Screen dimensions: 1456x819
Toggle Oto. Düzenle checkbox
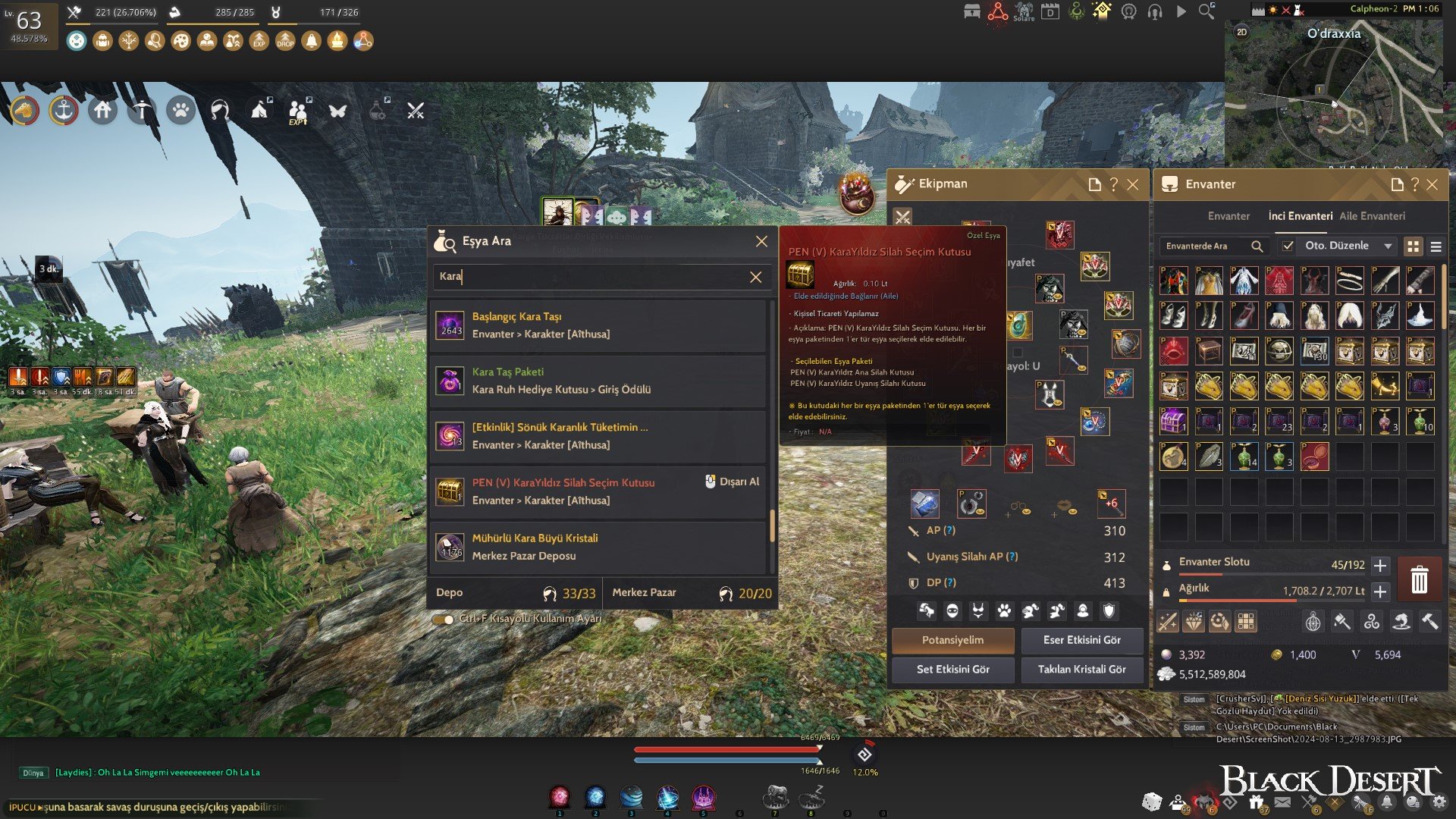pyautogui.click(x=1288, y=246)
